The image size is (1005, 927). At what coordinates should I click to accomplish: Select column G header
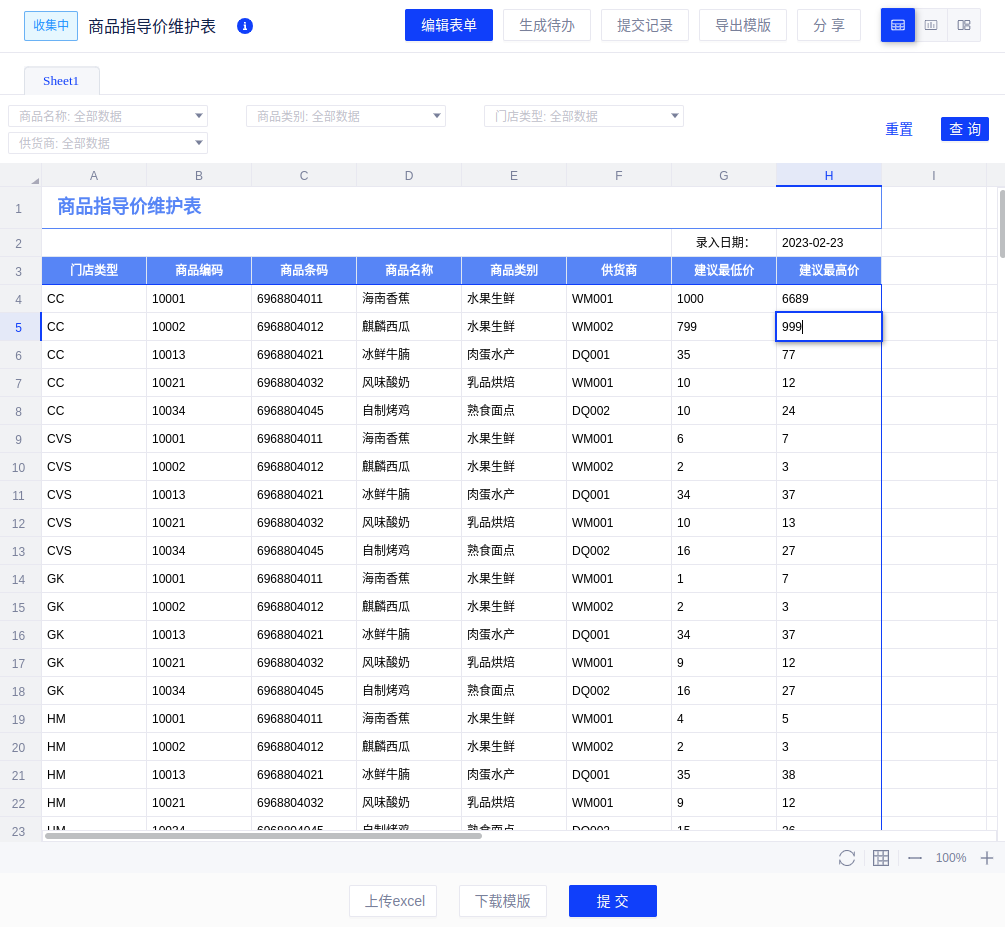pyautogui.click(x=724, y=175)
